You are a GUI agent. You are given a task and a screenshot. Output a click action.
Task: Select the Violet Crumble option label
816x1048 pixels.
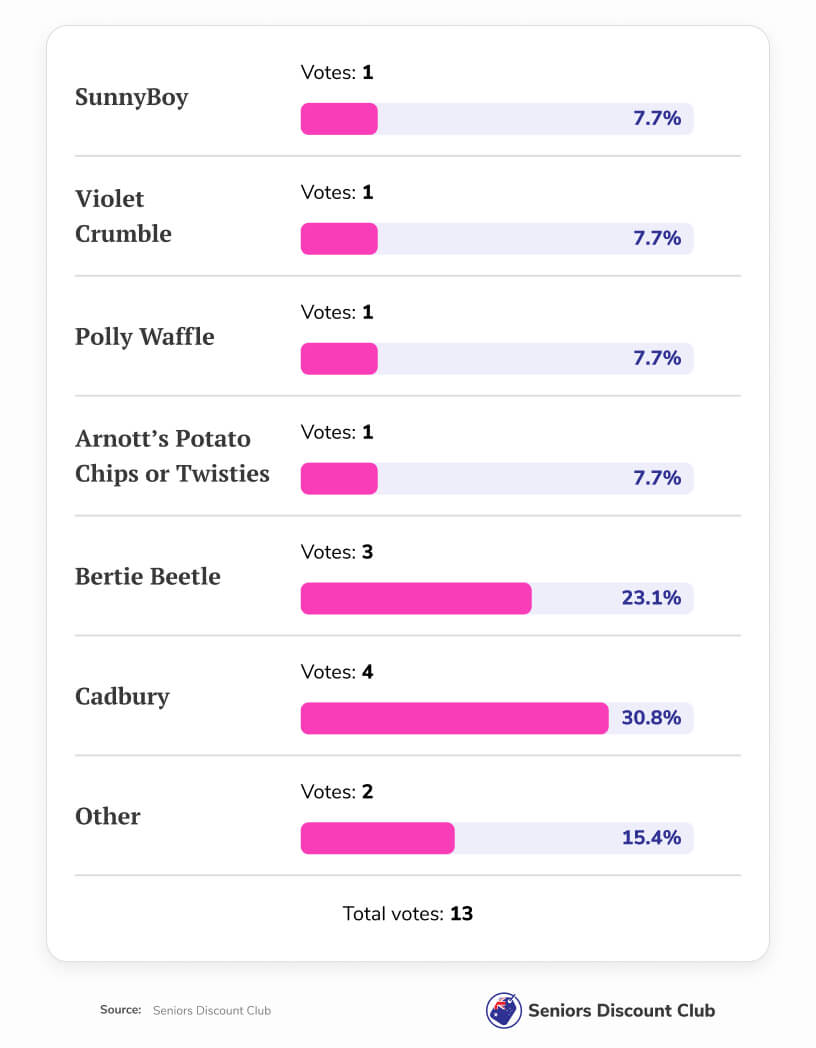[x=123, y=216]
